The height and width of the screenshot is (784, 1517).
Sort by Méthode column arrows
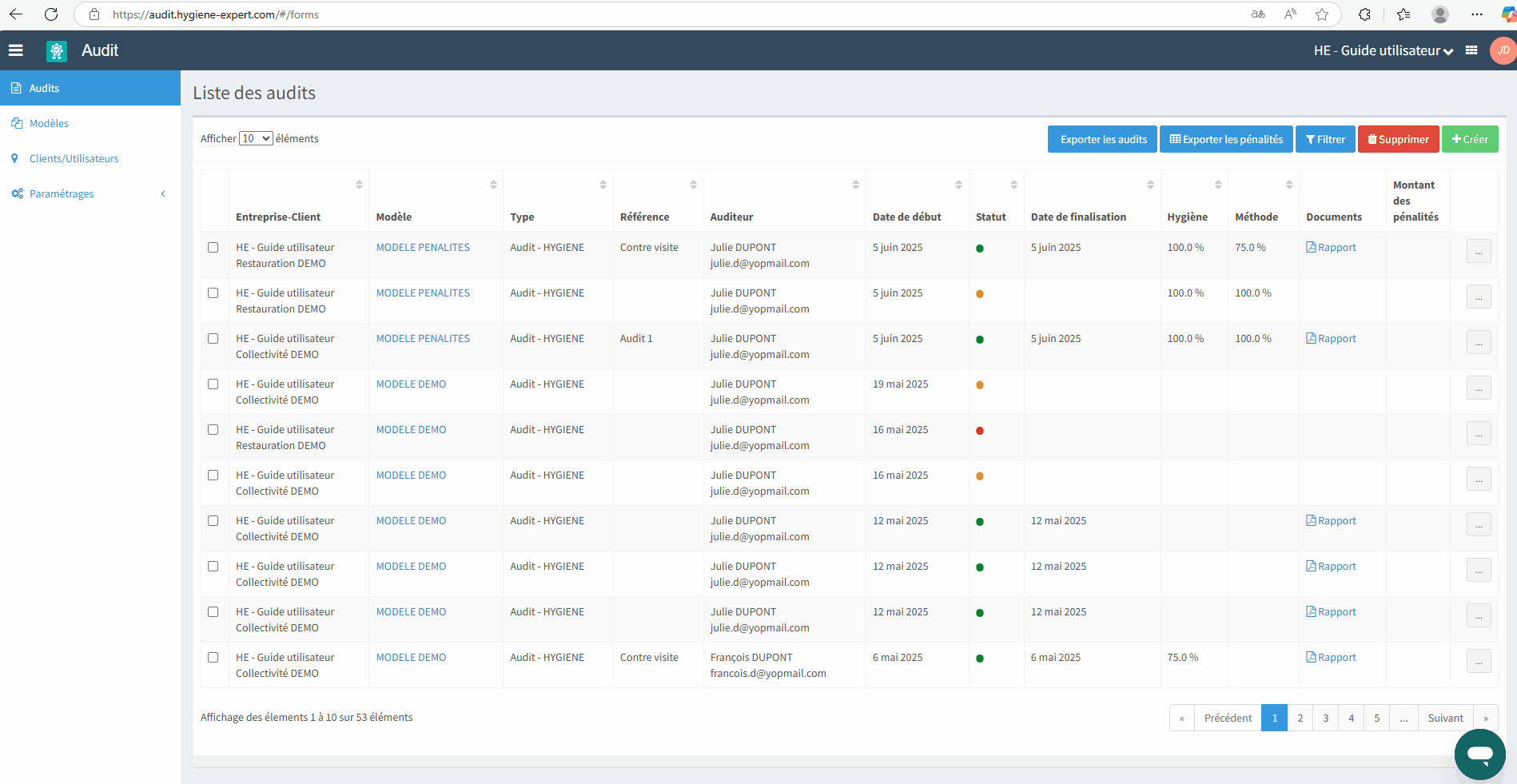coord(1289,185)
